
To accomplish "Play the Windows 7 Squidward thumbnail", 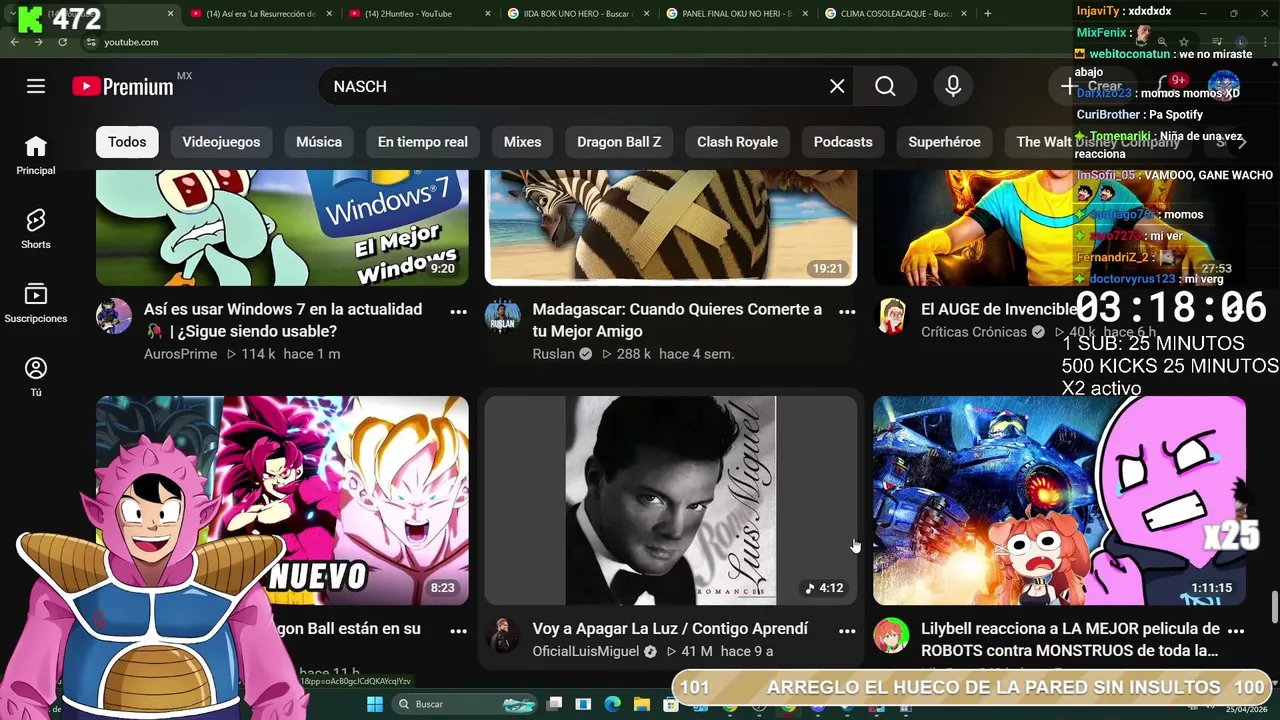I will pyautogui.click(x=282, y=228).
